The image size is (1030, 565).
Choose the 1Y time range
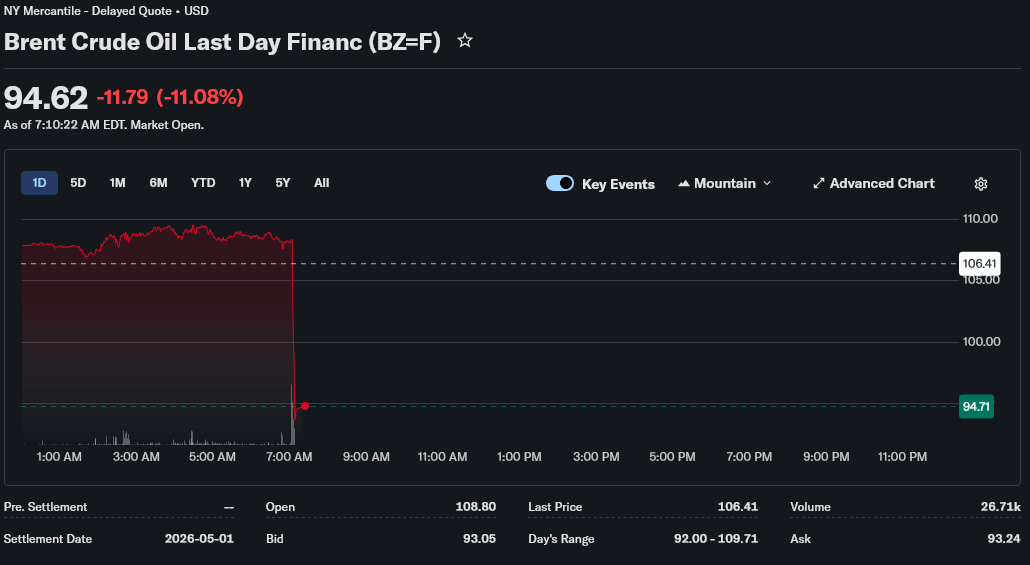coord(245,183)
